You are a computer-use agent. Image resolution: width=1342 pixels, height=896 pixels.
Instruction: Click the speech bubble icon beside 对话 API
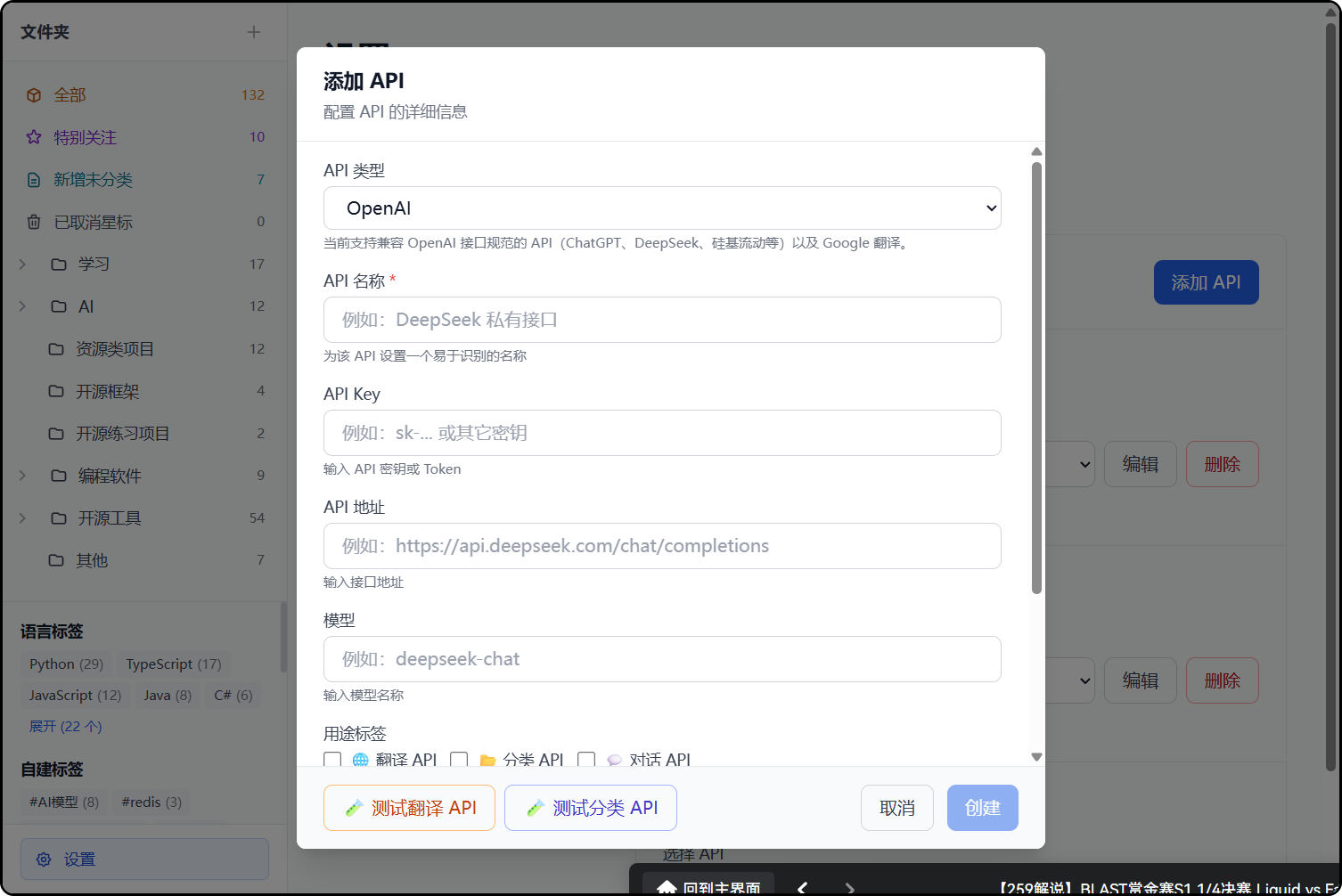tap(614, 759)
